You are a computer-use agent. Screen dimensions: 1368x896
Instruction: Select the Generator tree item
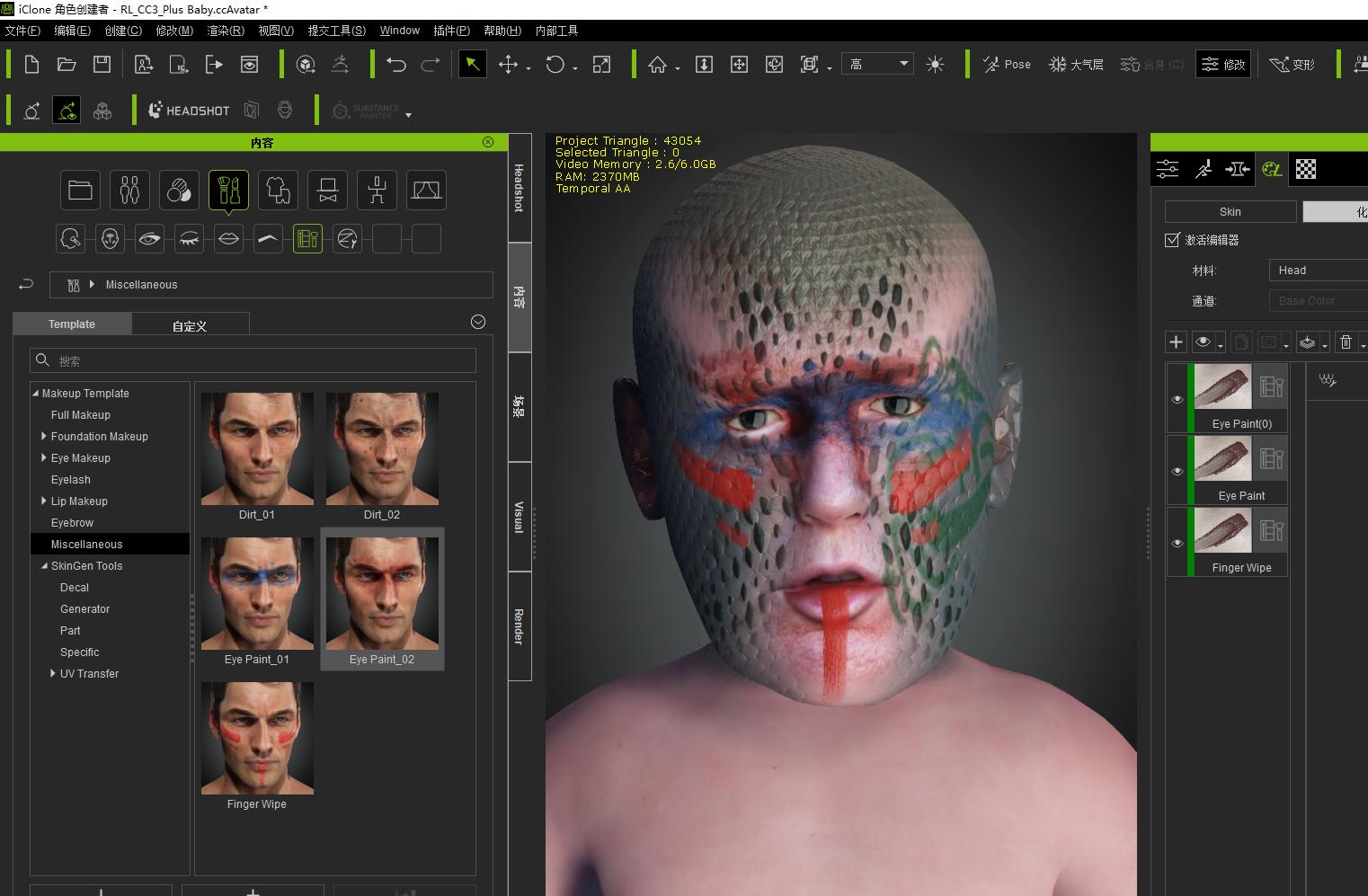click(x=85, y=608)
